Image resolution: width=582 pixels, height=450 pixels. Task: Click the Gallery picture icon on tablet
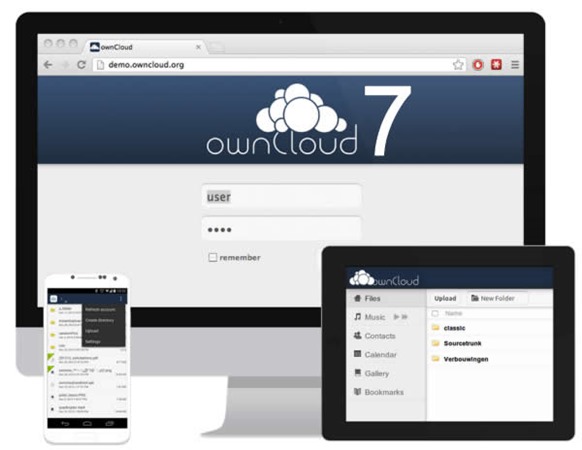[358, 372]
